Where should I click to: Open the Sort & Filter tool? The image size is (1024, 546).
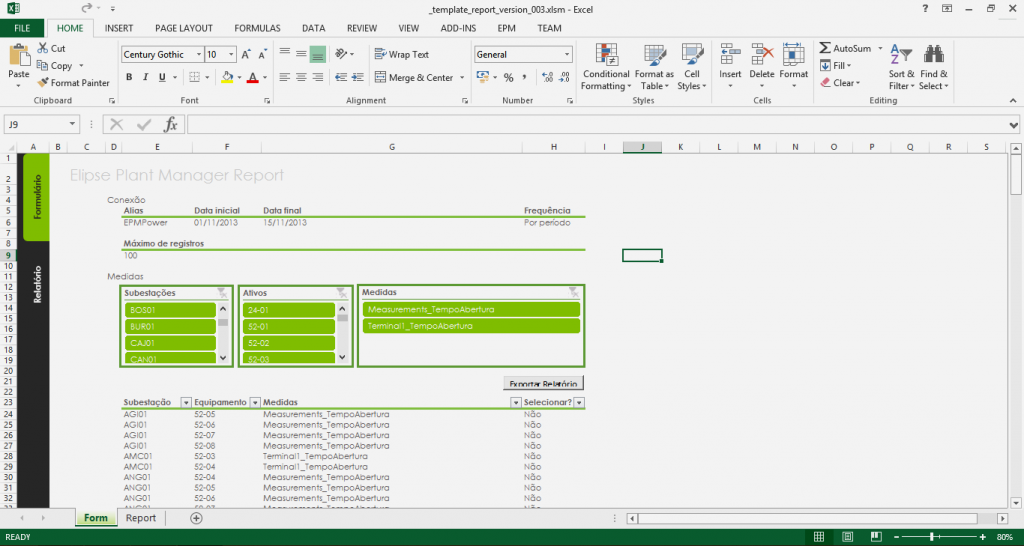coord(901,55)
